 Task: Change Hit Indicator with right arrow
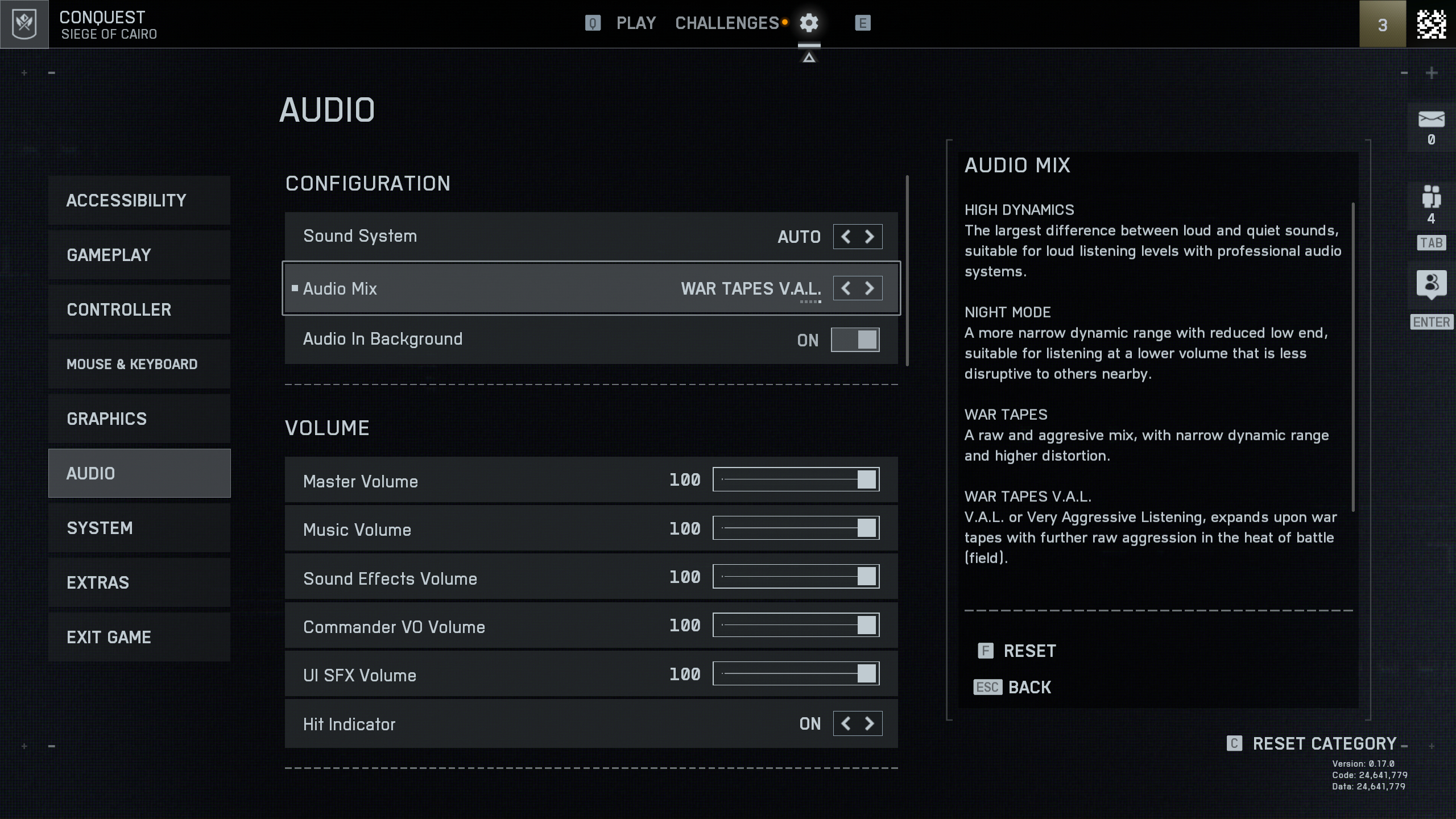tap(870, 723)
